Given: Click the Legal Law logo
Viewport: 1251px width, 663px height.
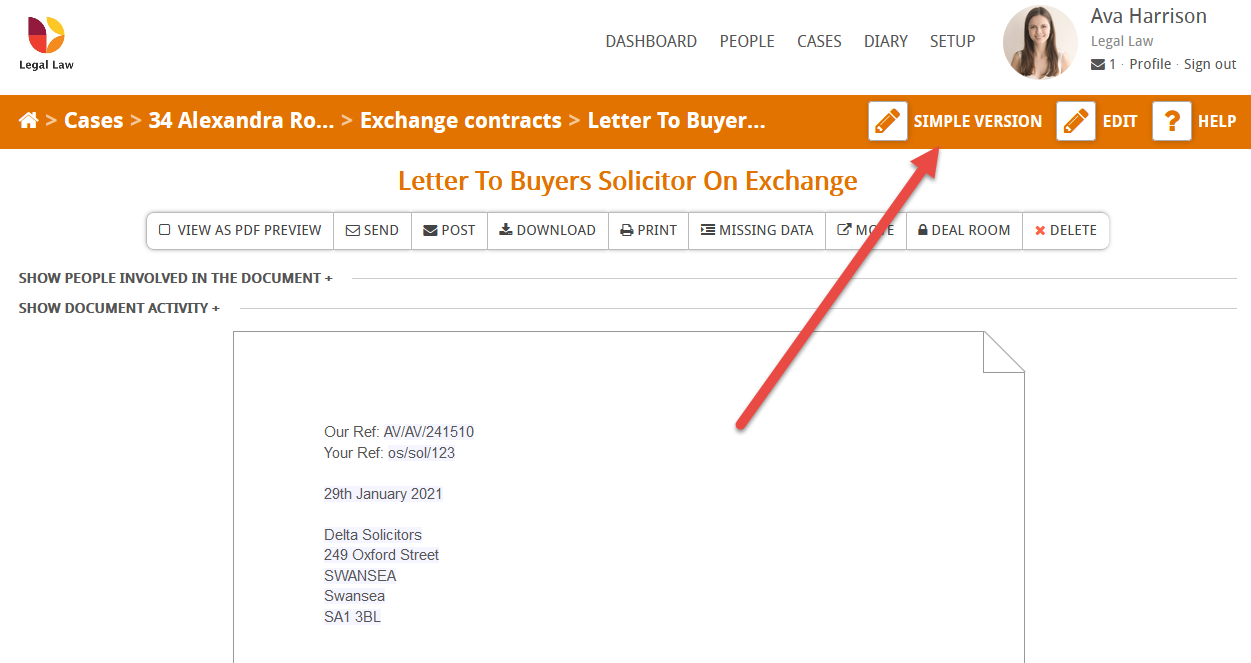Looking at the screenshot, I should point(45,40).
